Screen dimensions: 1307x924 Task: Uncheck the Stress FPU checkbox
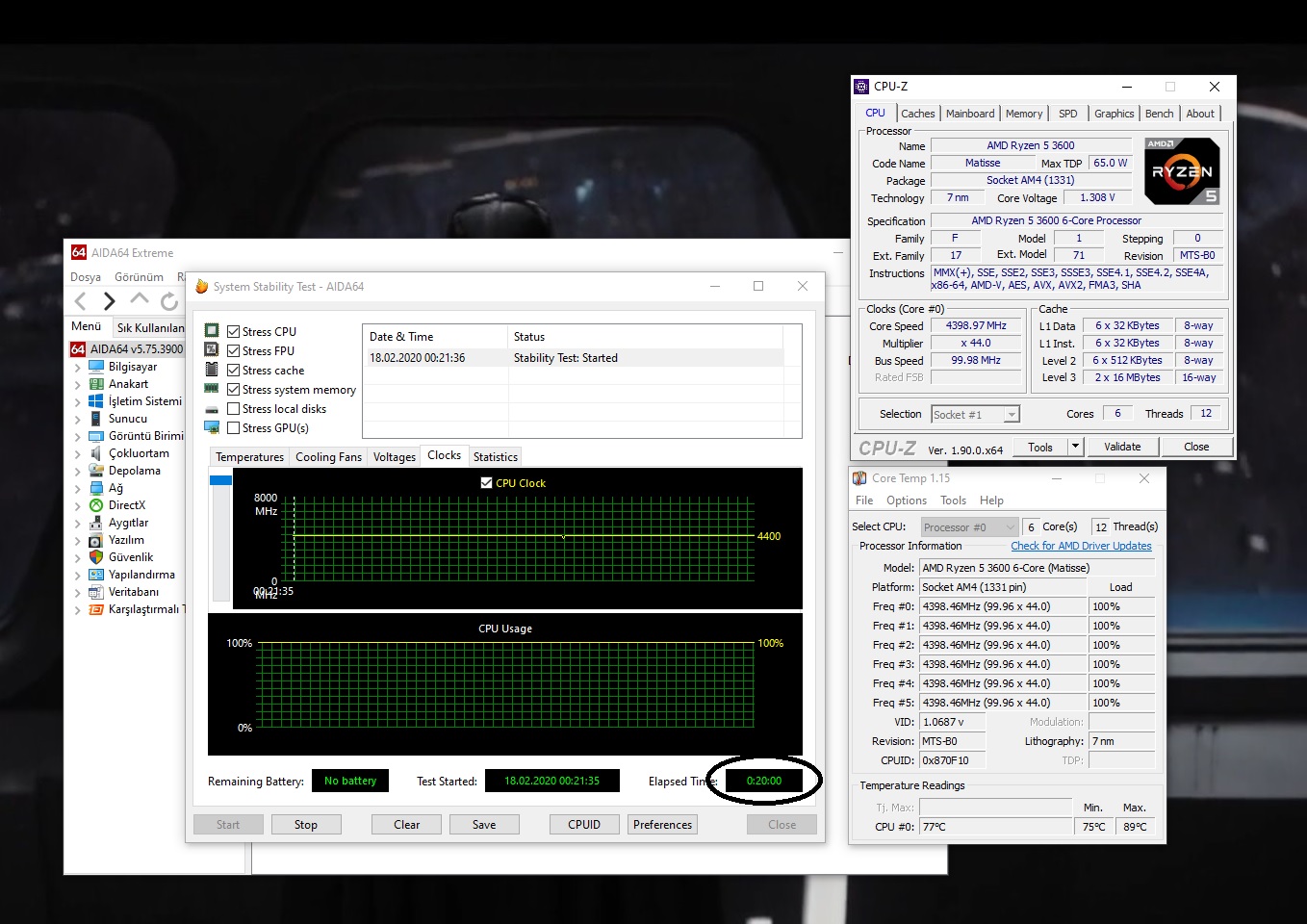tap(233, 351)
